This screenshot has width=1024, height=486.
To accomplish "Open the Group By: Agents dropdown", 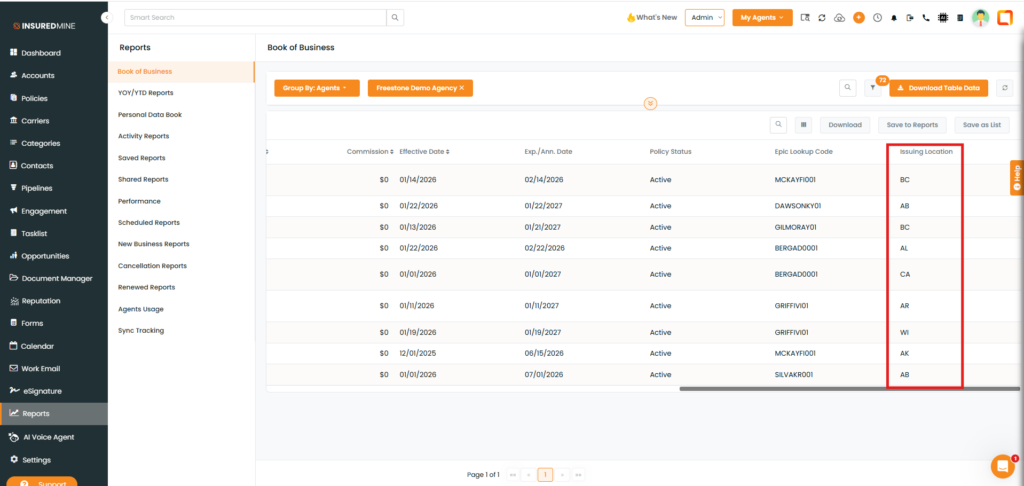I will (316, 88).
